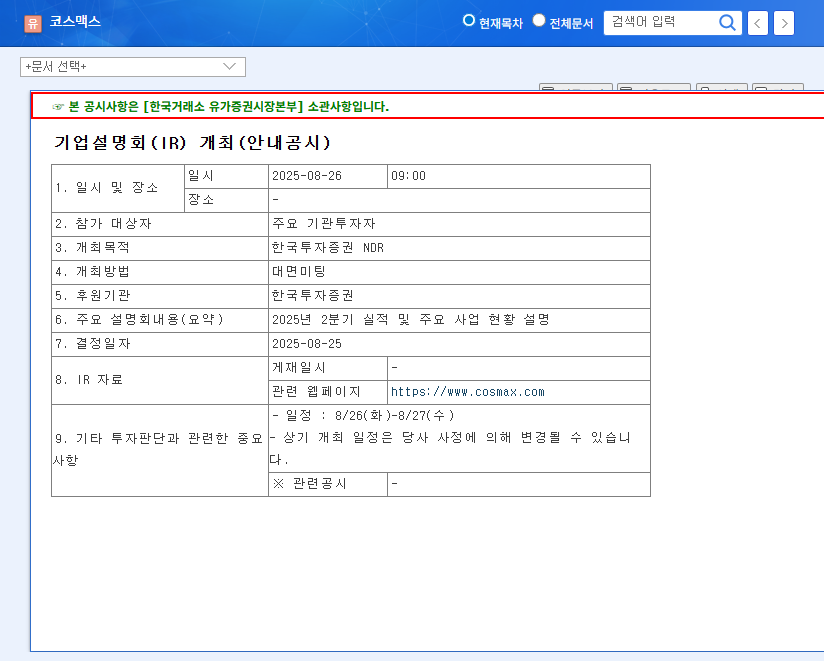Click the 일시 sub-label cell
This screenshot has height=661, width=824.
tap(226, 176)
